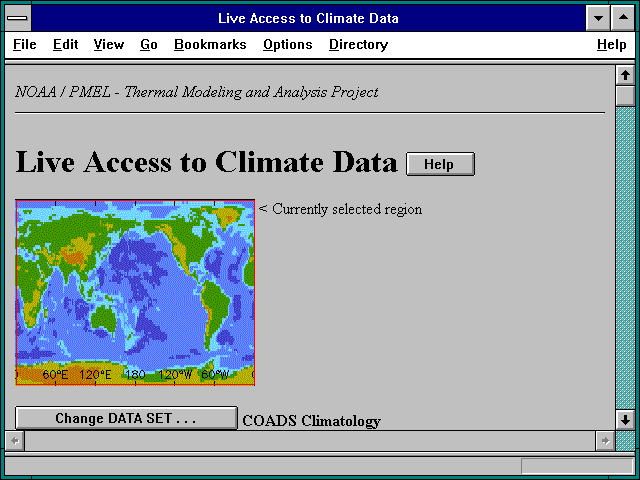Click the vertical scrollbar thumb
640x480 pixels.
[625, 96]
